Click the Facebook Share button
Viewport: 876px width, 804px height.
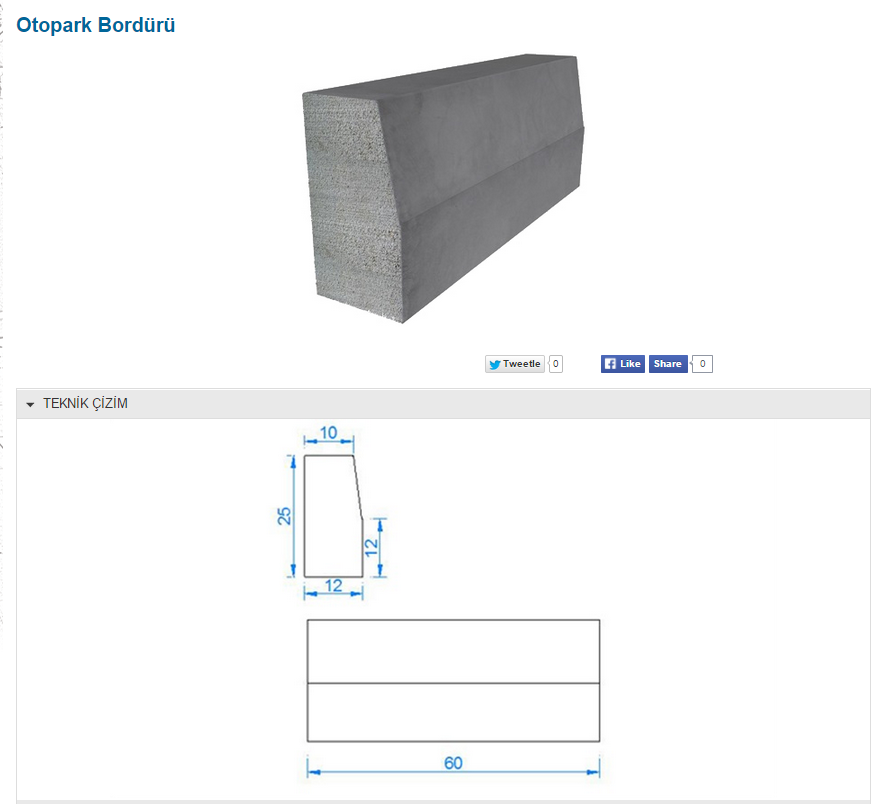(668, 364)
